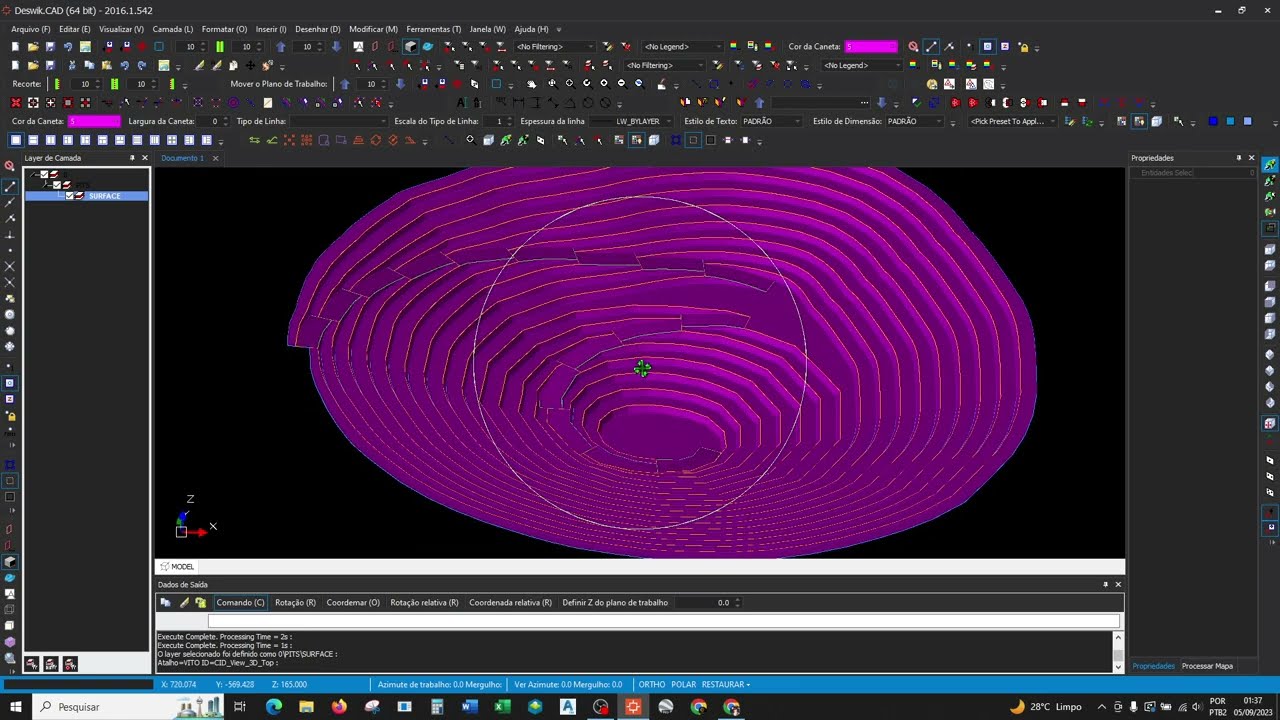Open the Tipo de Linha dropdown
Screen dimensions: 1280x720
(339, 121)
